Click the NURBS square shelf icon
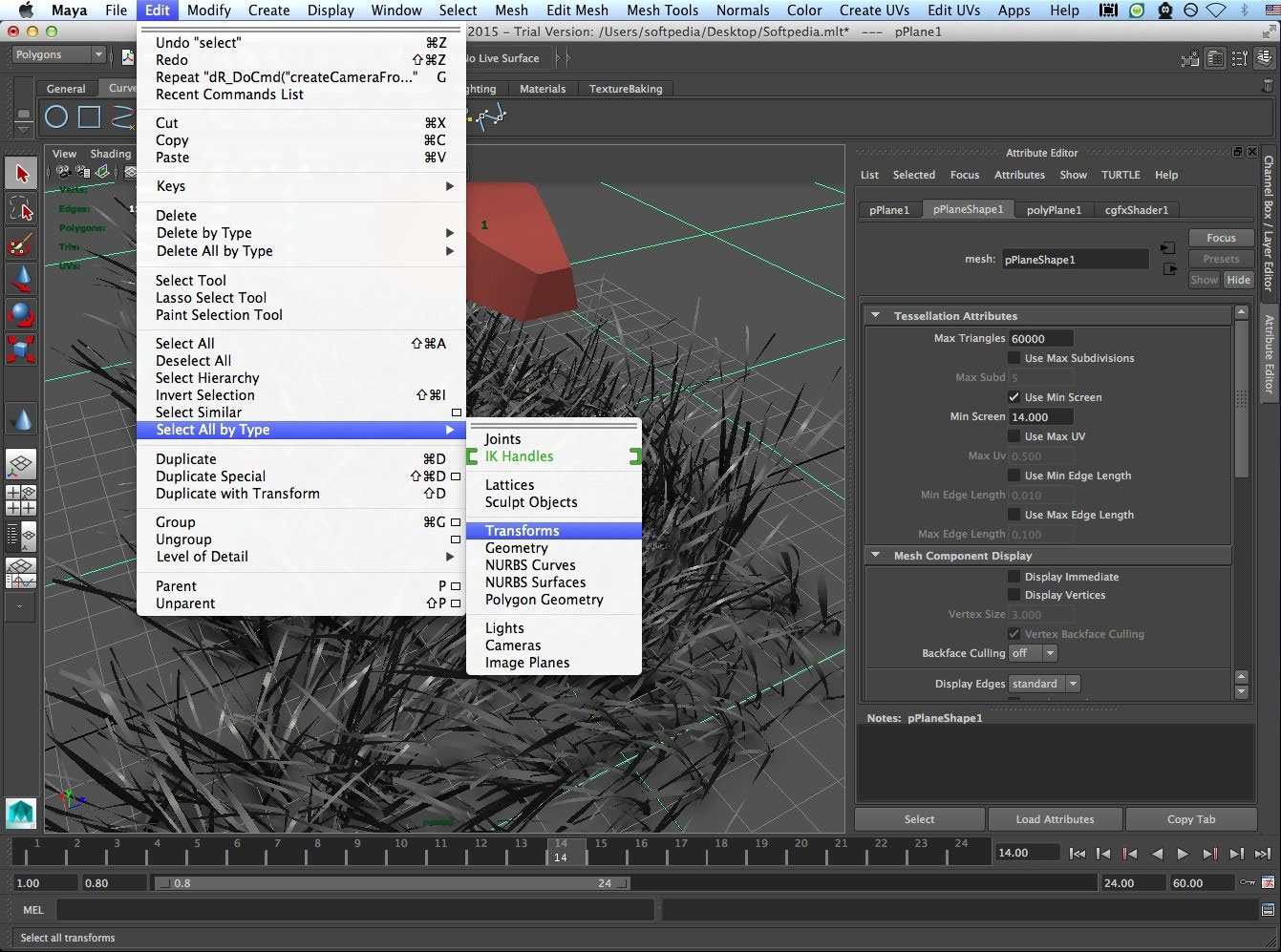 (89, 117)
